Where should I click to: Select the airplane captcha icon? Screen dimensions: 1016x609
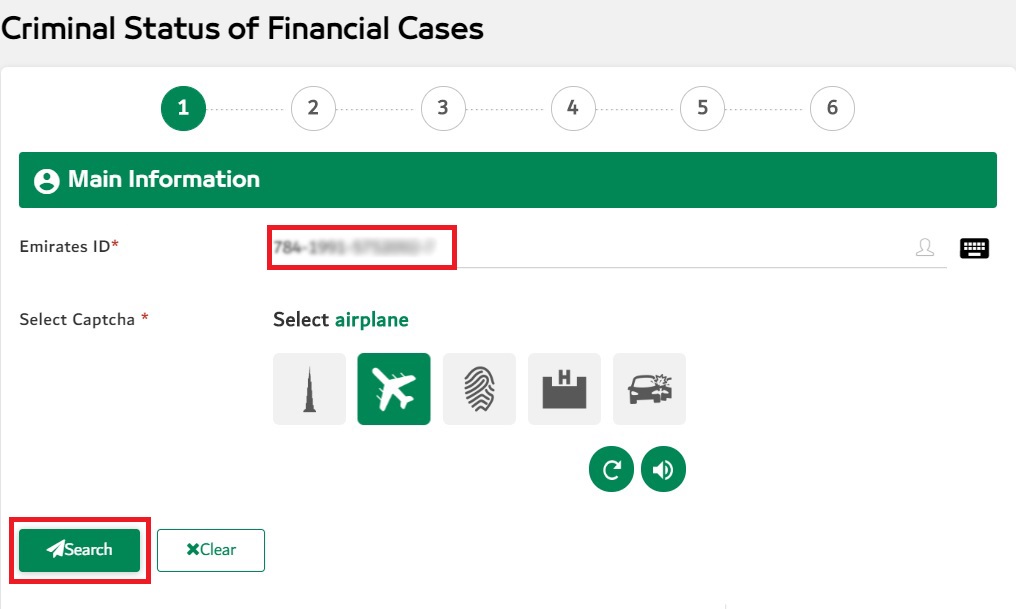point(394,389)
